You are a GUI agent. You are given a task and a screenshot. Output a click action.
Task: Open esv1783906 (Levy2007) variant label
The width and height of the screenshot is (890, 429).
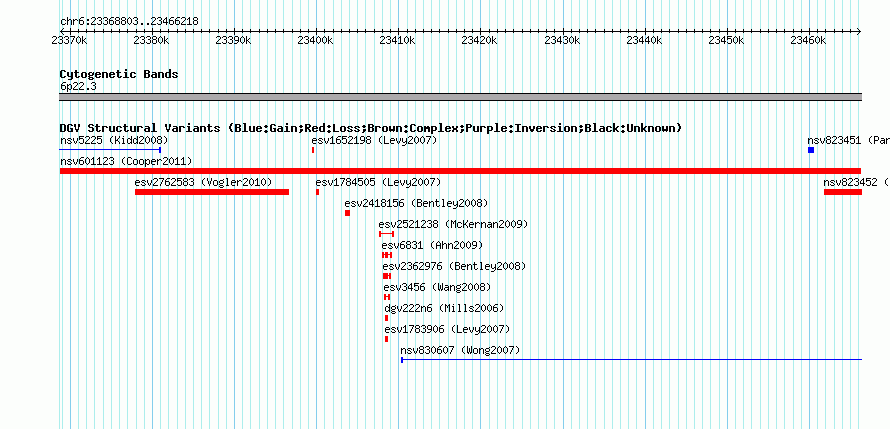447,329
